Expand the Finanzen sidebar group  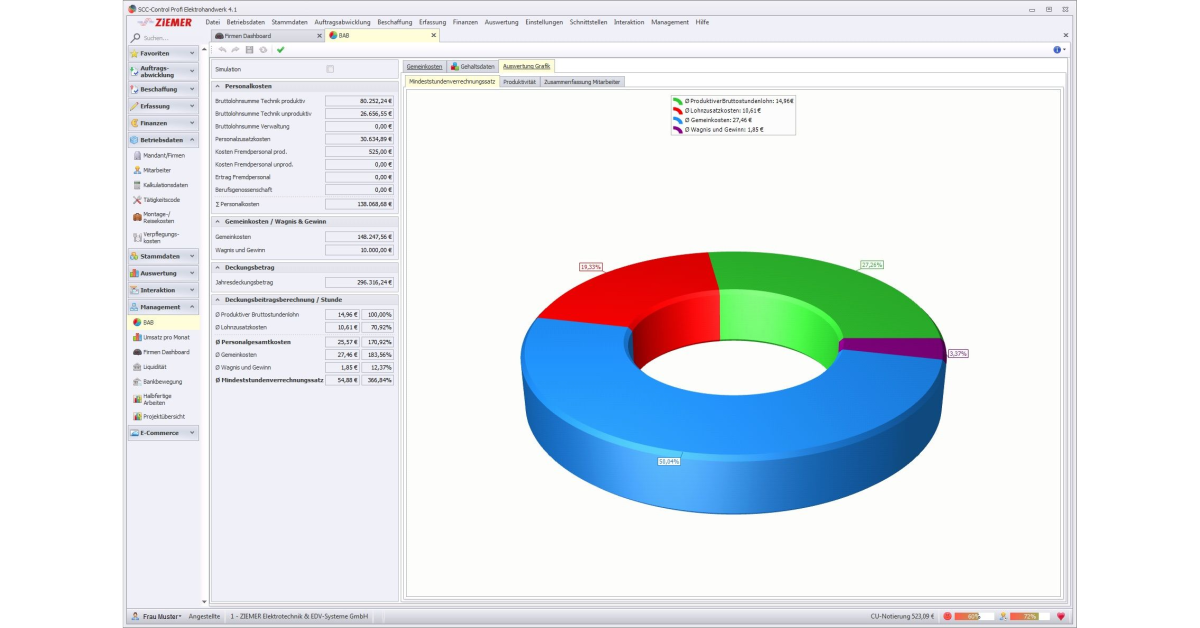[162, 123]
